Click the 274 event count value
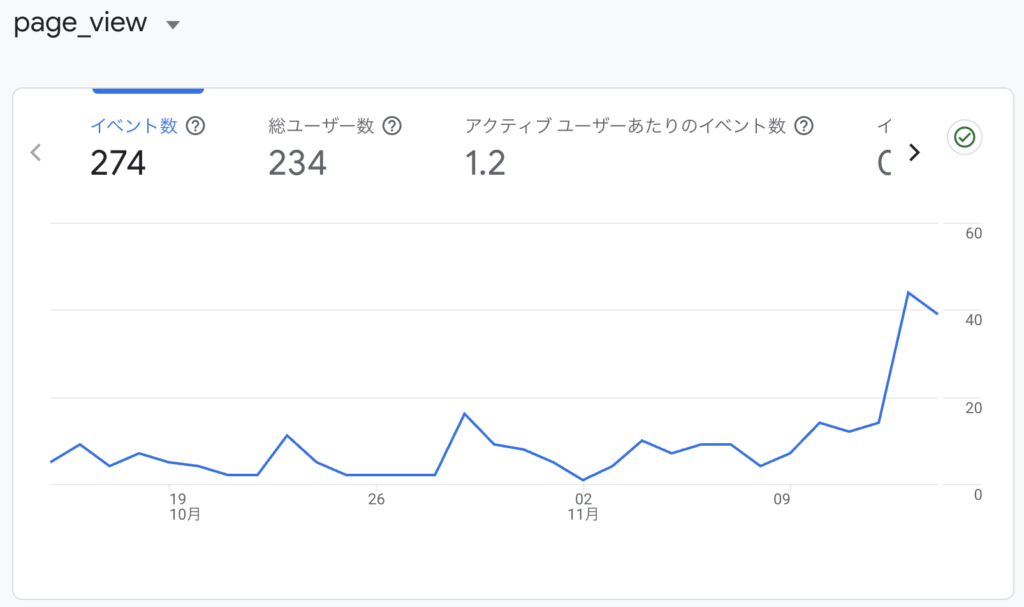 (117, 163)
